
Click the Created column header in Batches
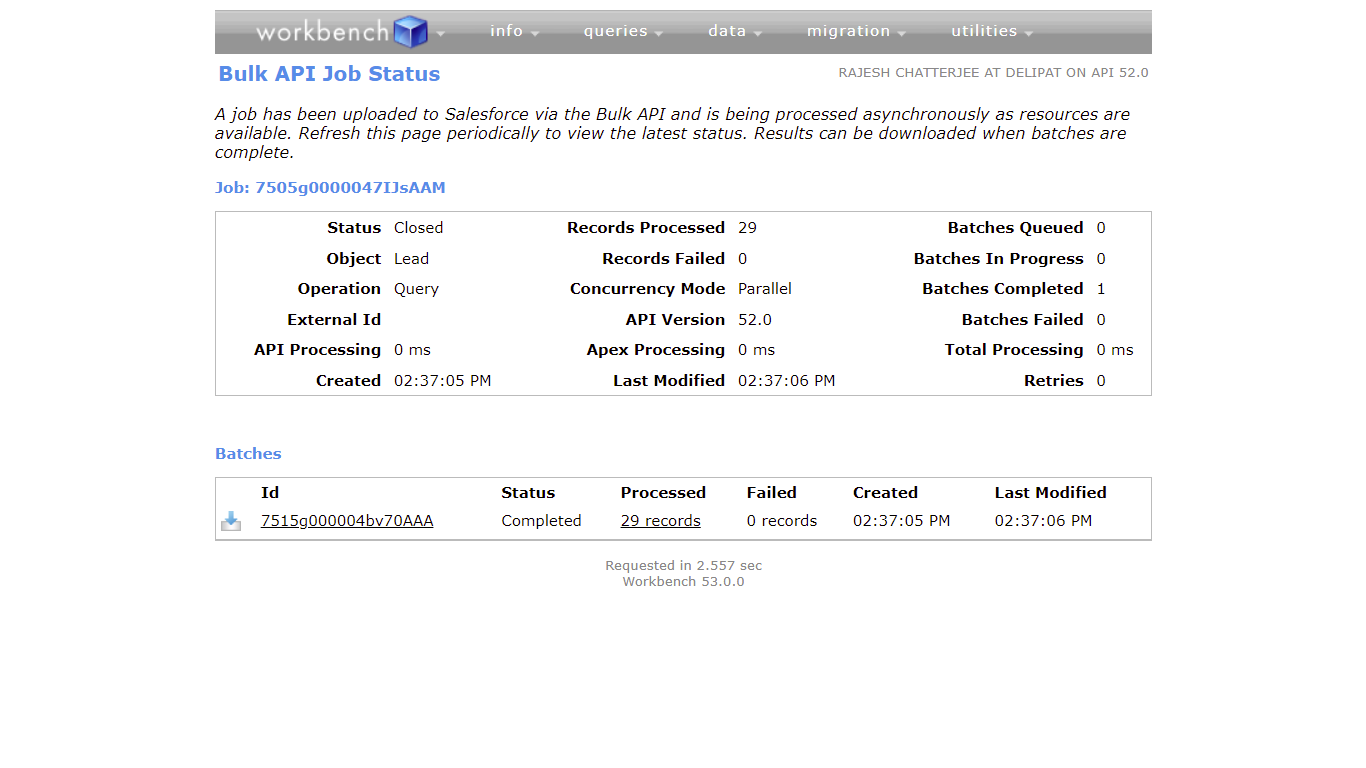(885, 493)
